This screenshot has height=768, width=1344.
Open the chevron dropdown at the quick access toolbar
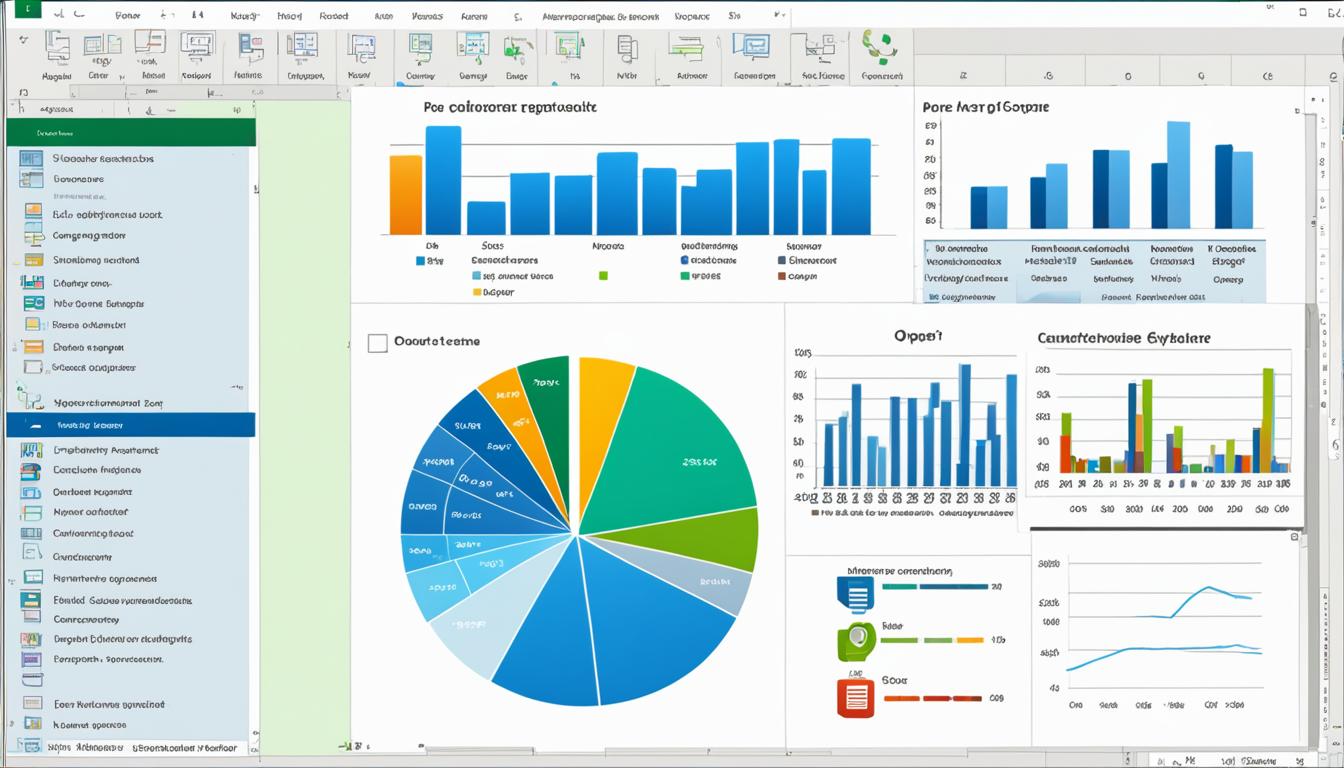tap(778, 15)
